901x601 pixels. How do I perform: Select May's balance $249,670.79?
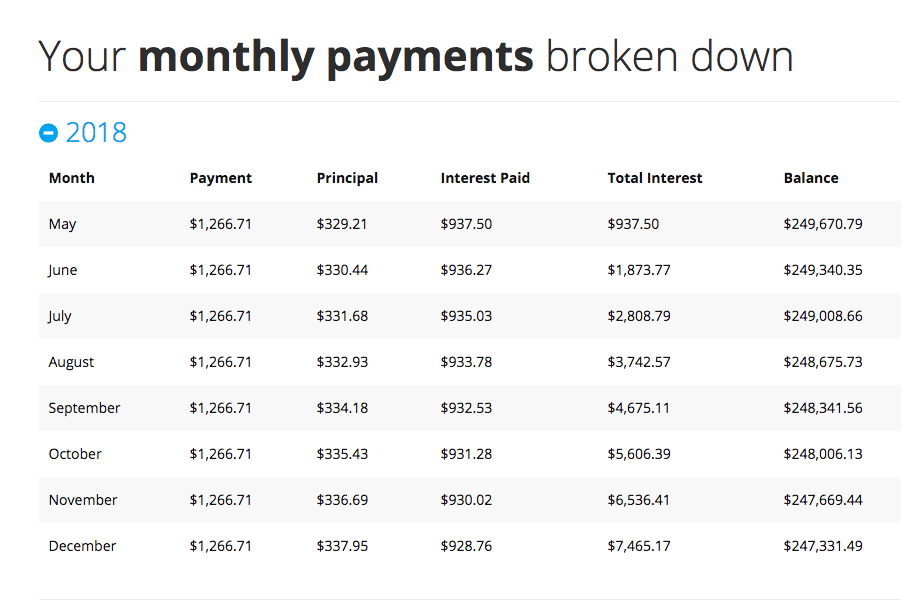tap(822, 224)
